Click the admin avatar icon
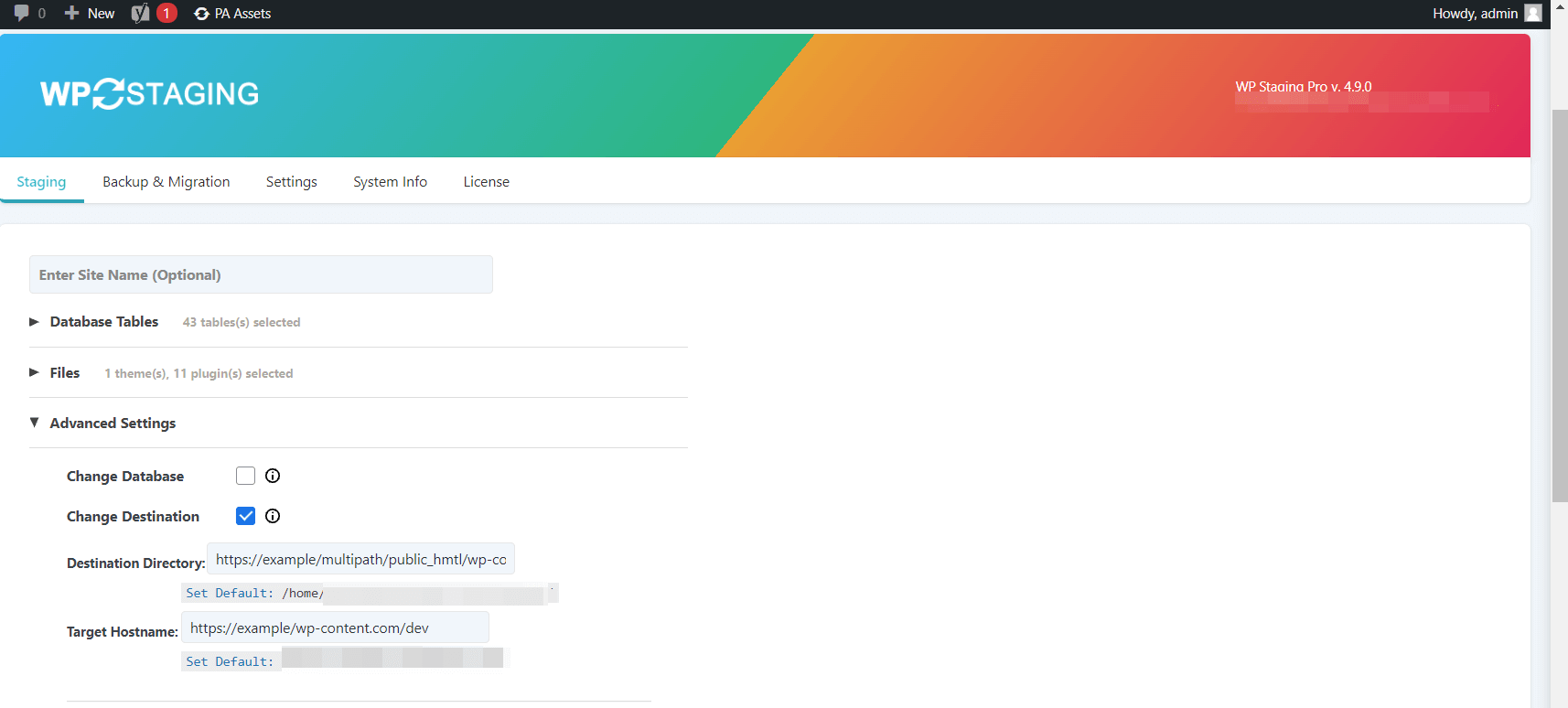 tap(1533, 13)
